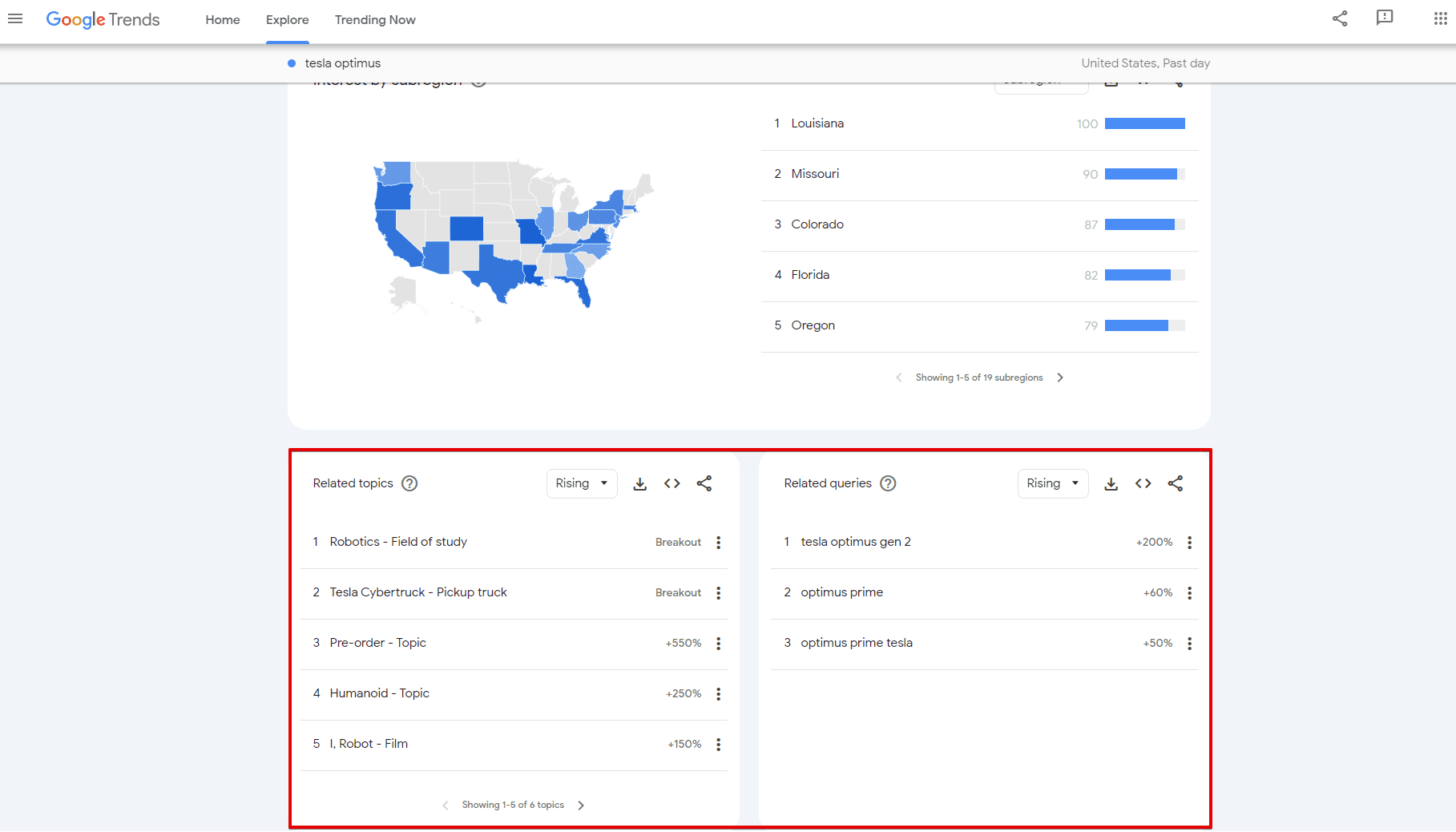This screenshot has width=1456, height=832.
Task: Open Rising dropdown in Related queries
Action: tap(1053, 483)
